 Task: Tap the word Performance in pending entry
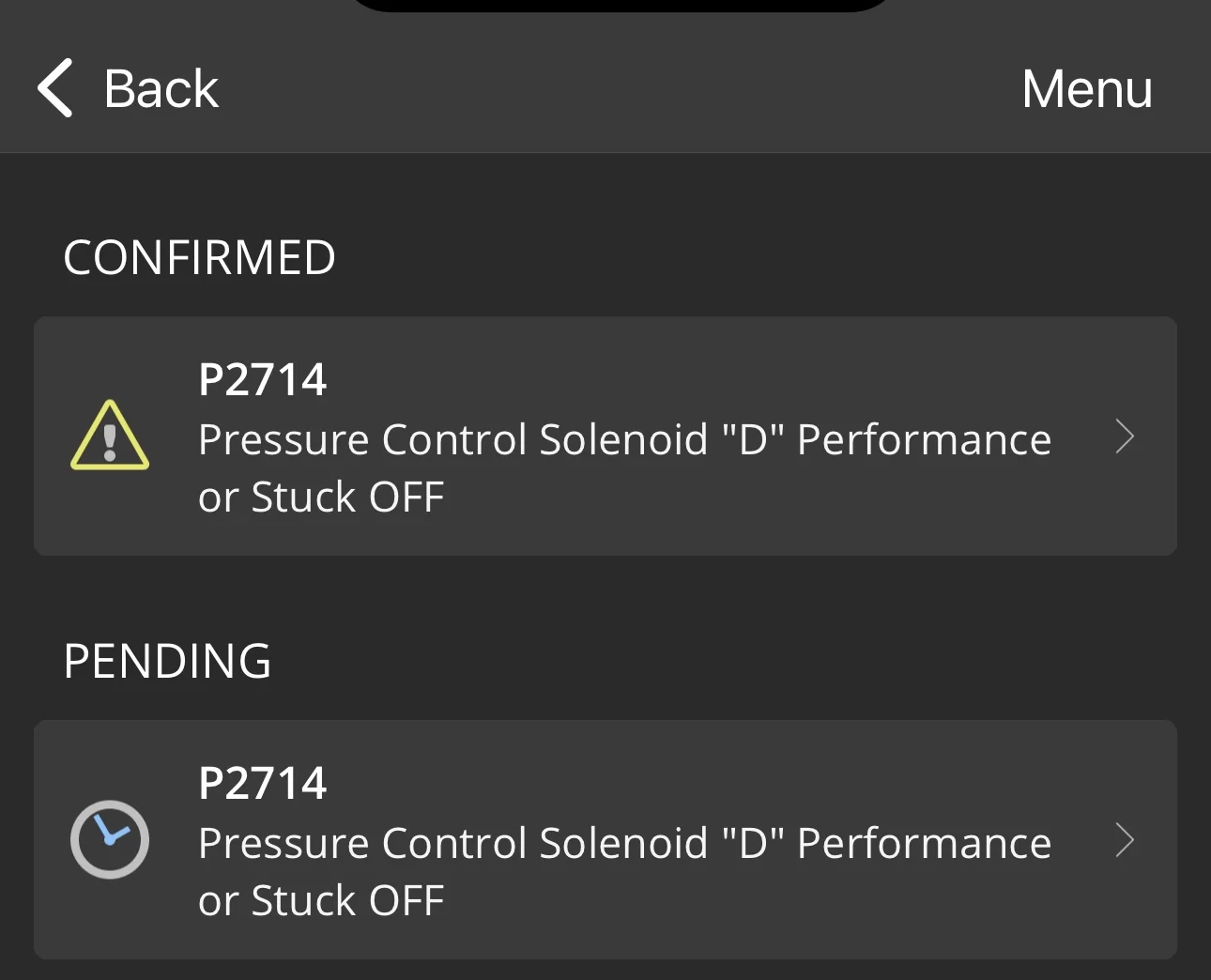pyautogui.click(x=924, y=844)
